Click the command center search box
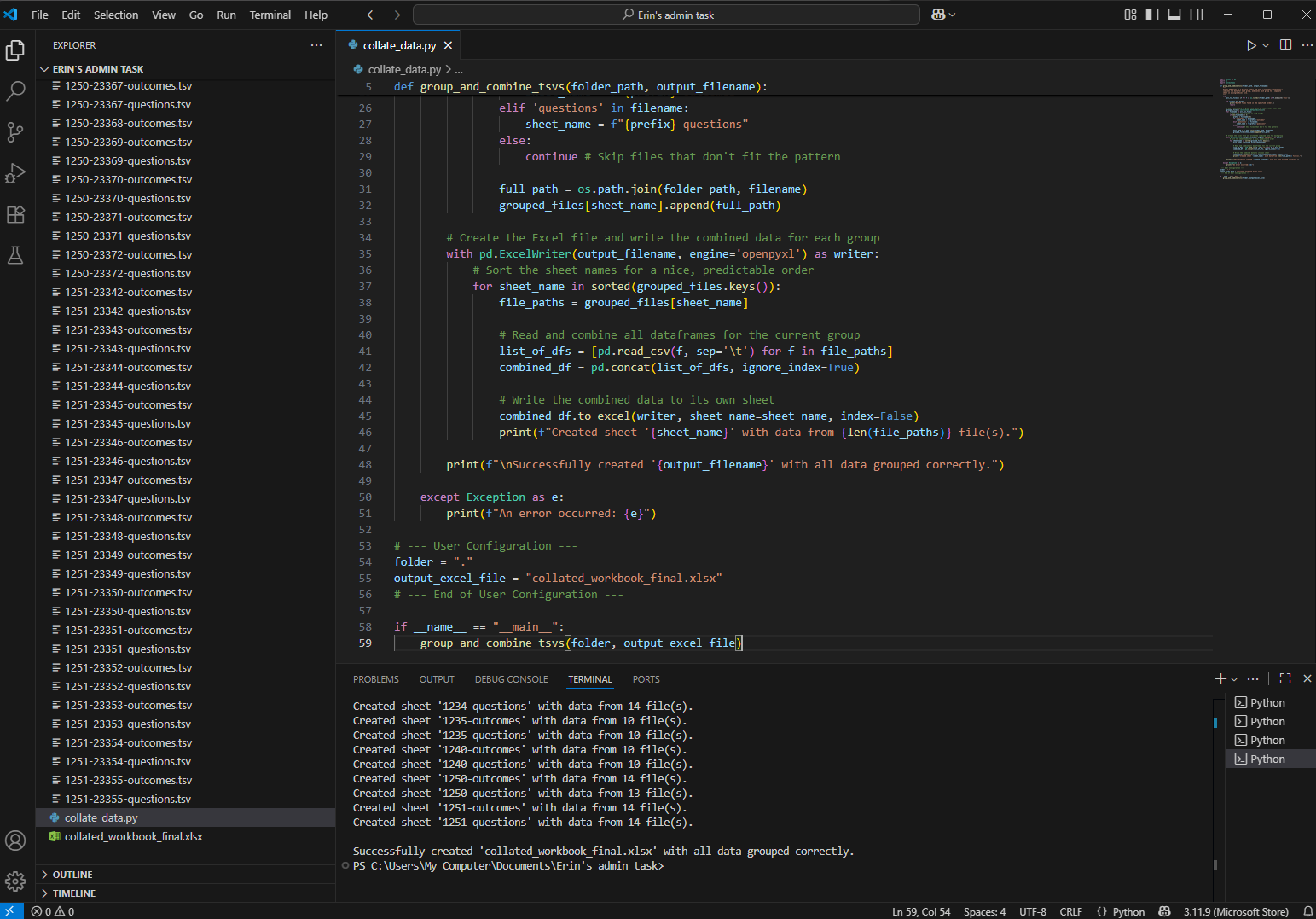The image size is (1316, 919). point(666,15)
